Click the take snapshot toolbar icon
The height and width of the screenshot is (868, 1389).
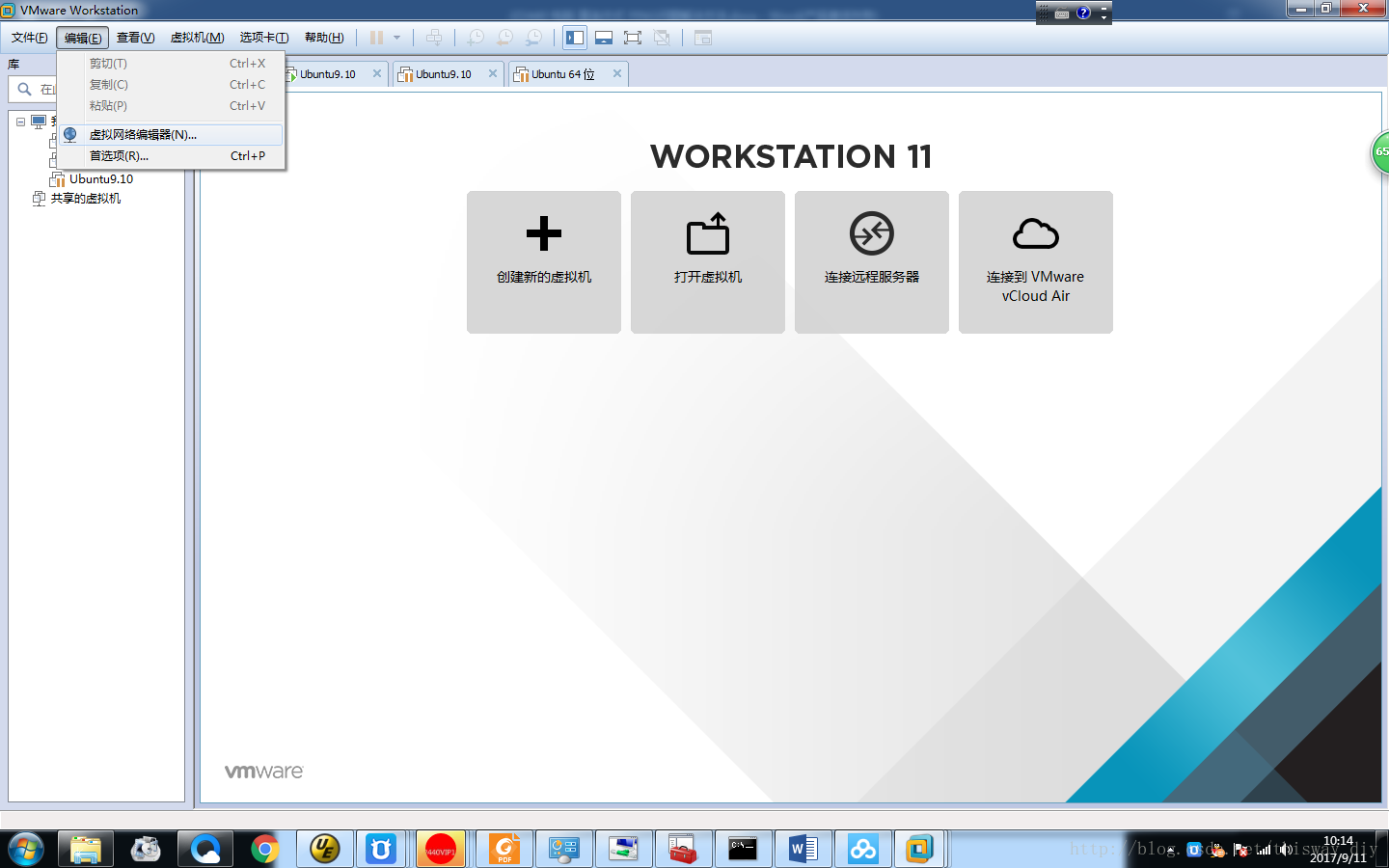[x=476, y=38]
